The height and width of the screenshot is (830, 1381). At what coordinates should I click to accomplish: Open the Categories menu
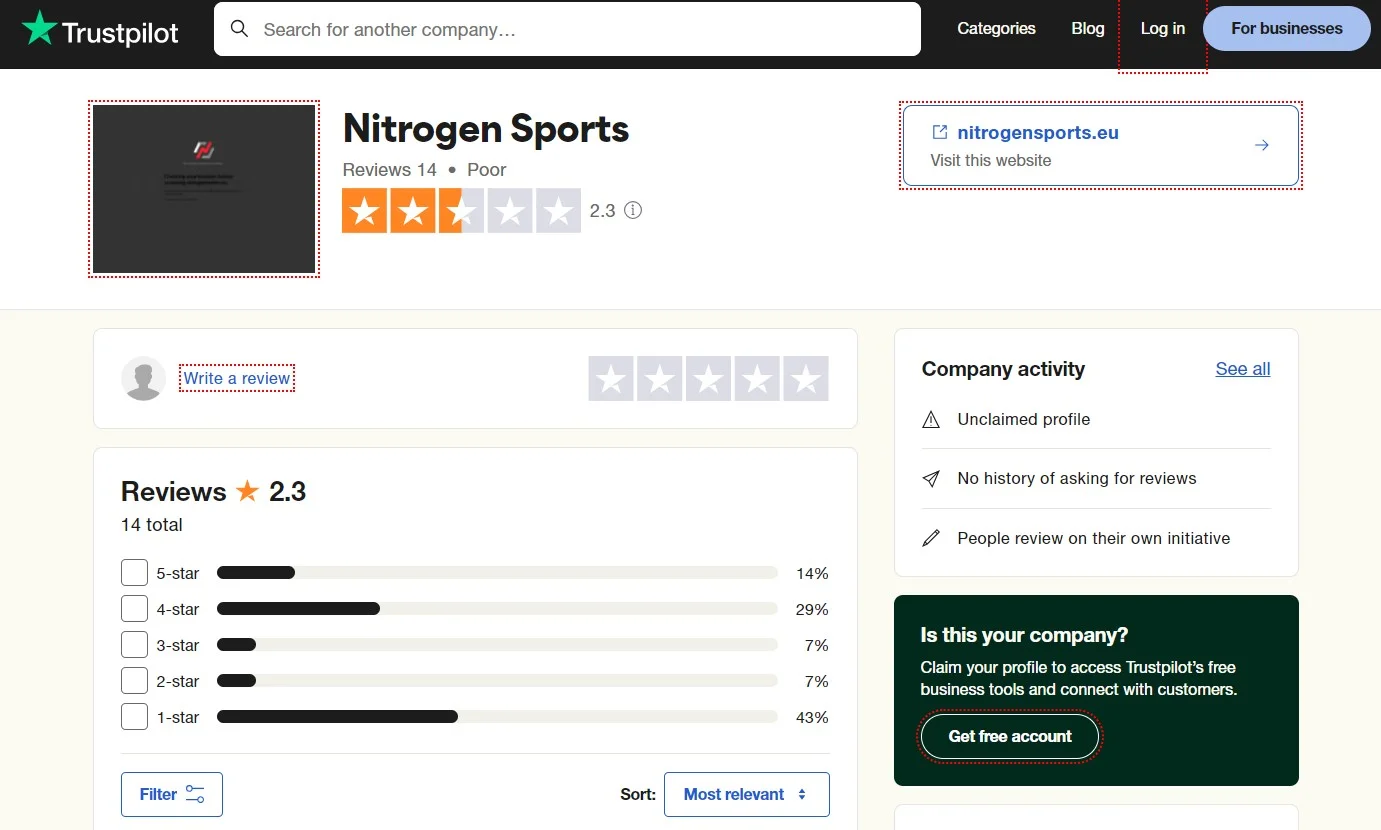coord(996,29)
